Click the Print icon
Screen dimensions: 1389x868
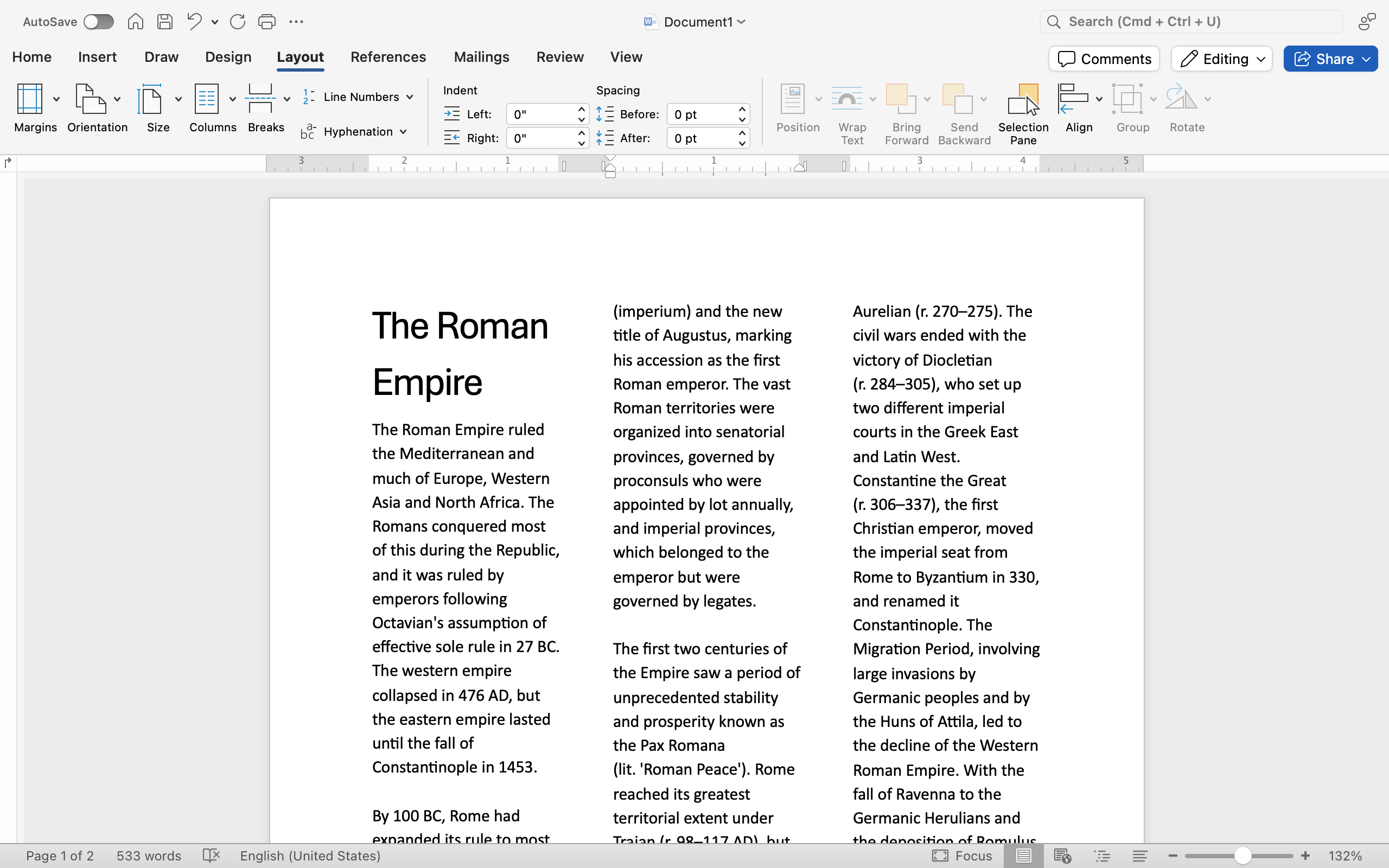coord(267,22)
